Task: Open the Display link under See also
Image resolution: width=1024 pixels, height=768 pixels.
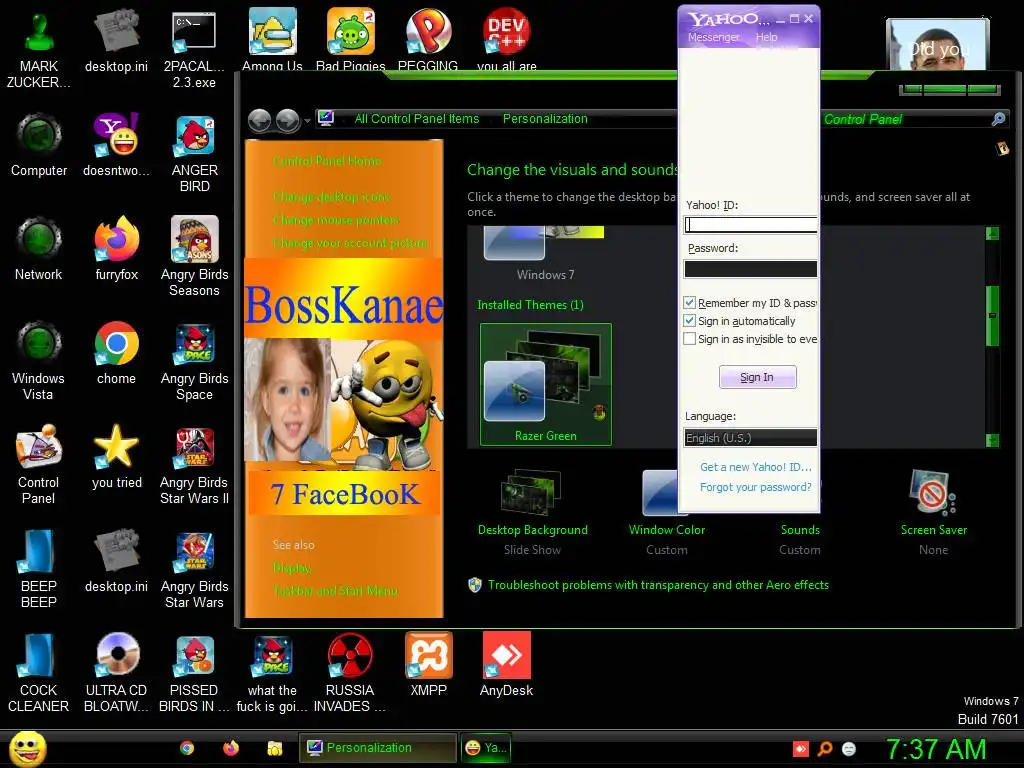Action: [x=292, y=568]
